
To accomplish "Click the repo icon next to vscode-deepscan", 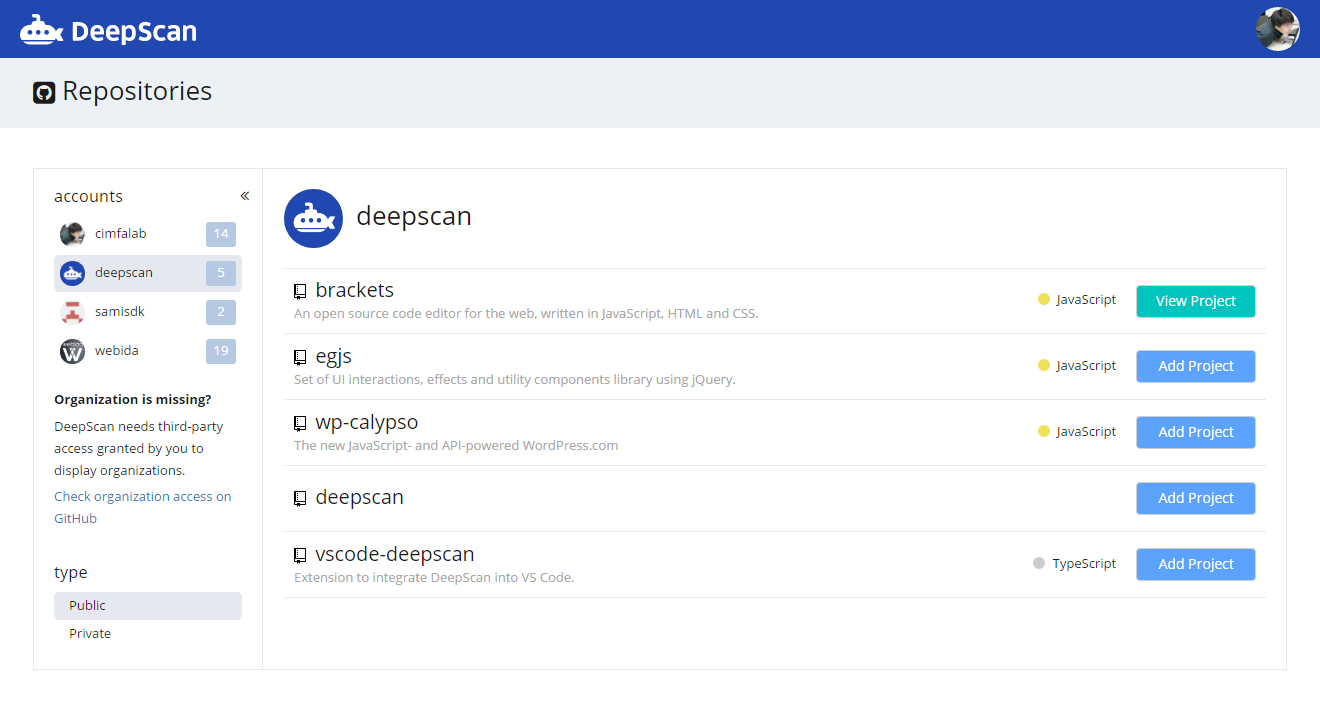I will [300, 555].
